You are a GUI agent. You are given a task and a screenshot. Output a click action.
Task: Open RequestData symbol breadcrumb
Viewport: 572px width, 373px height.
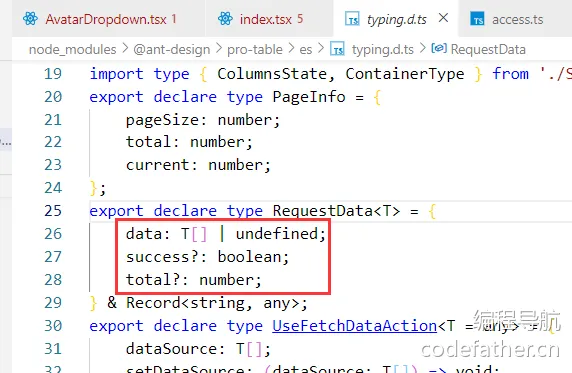488,49
